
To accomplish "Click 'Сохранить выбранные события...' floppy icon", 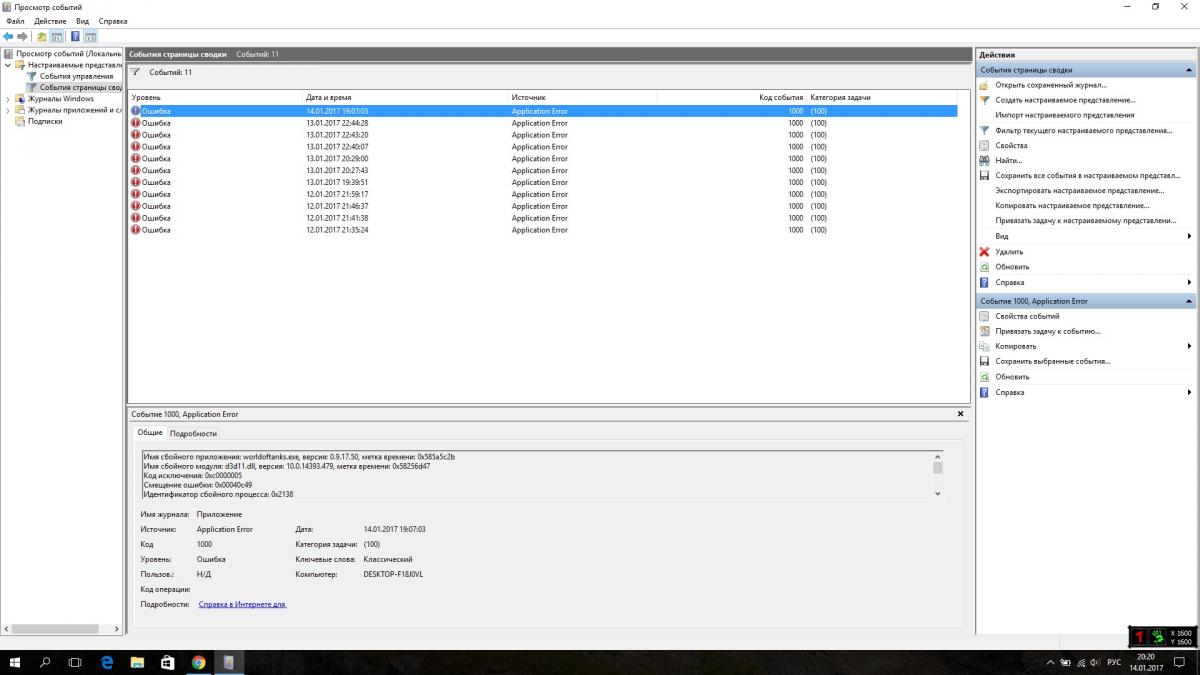I will (x=984, y=361).
